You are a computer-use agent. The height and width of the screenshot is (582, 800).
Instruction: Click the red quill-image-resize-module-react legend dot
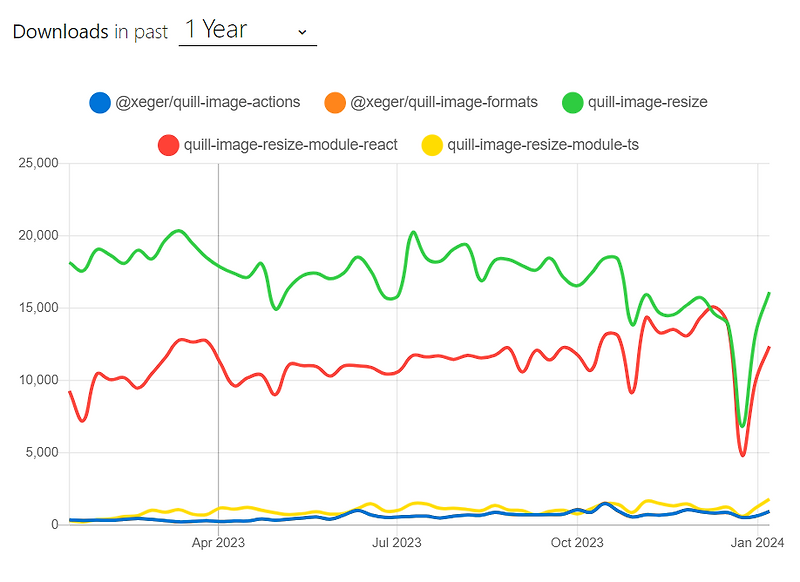click(x=168, y=145)
